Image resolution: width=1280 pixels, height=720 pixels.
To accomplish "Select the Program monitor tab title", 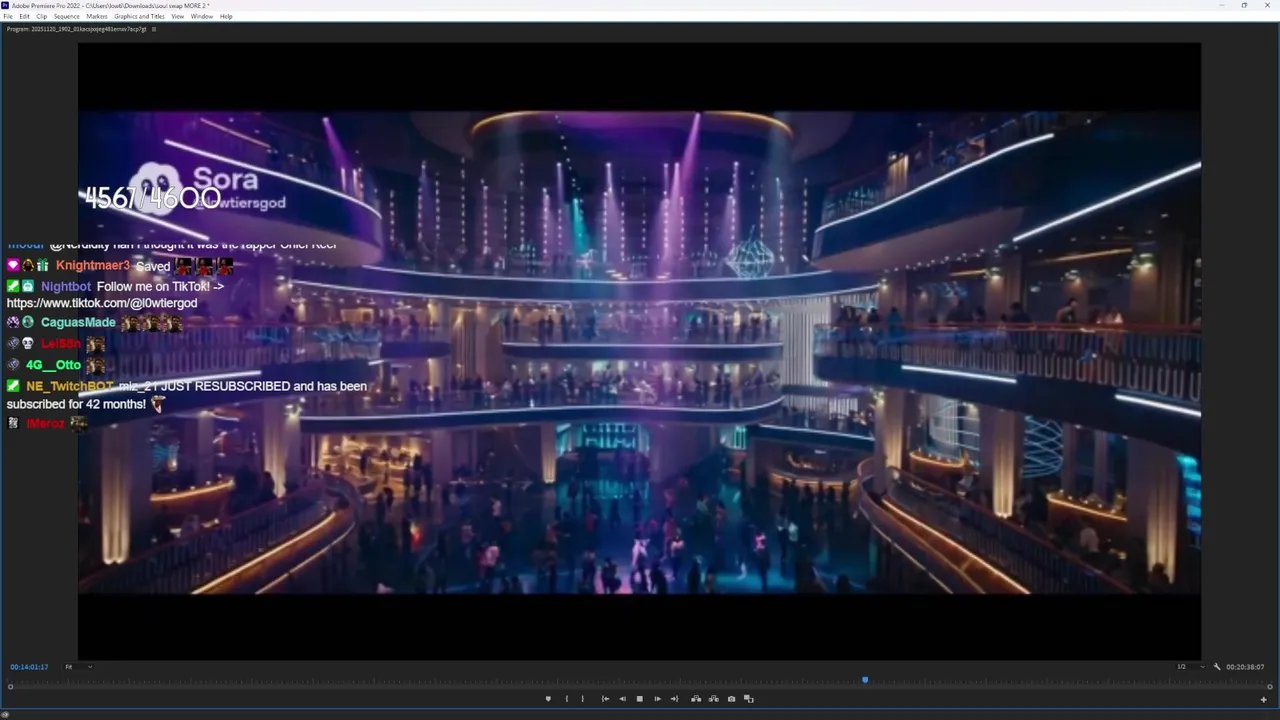I will click(x=76, y=29).
